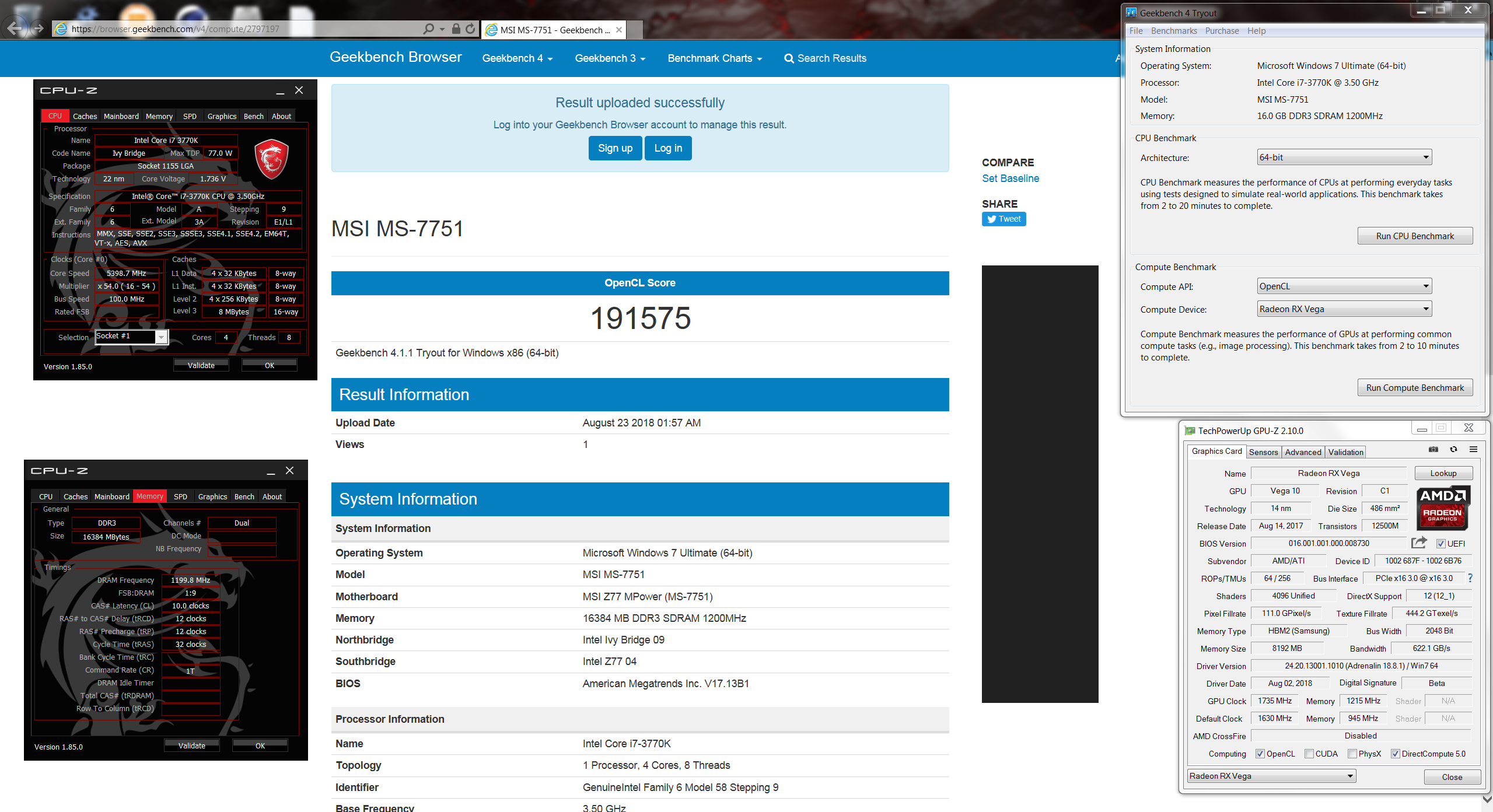Toggle the UEFI checkbox in GPU-Z

(1441, 544)
